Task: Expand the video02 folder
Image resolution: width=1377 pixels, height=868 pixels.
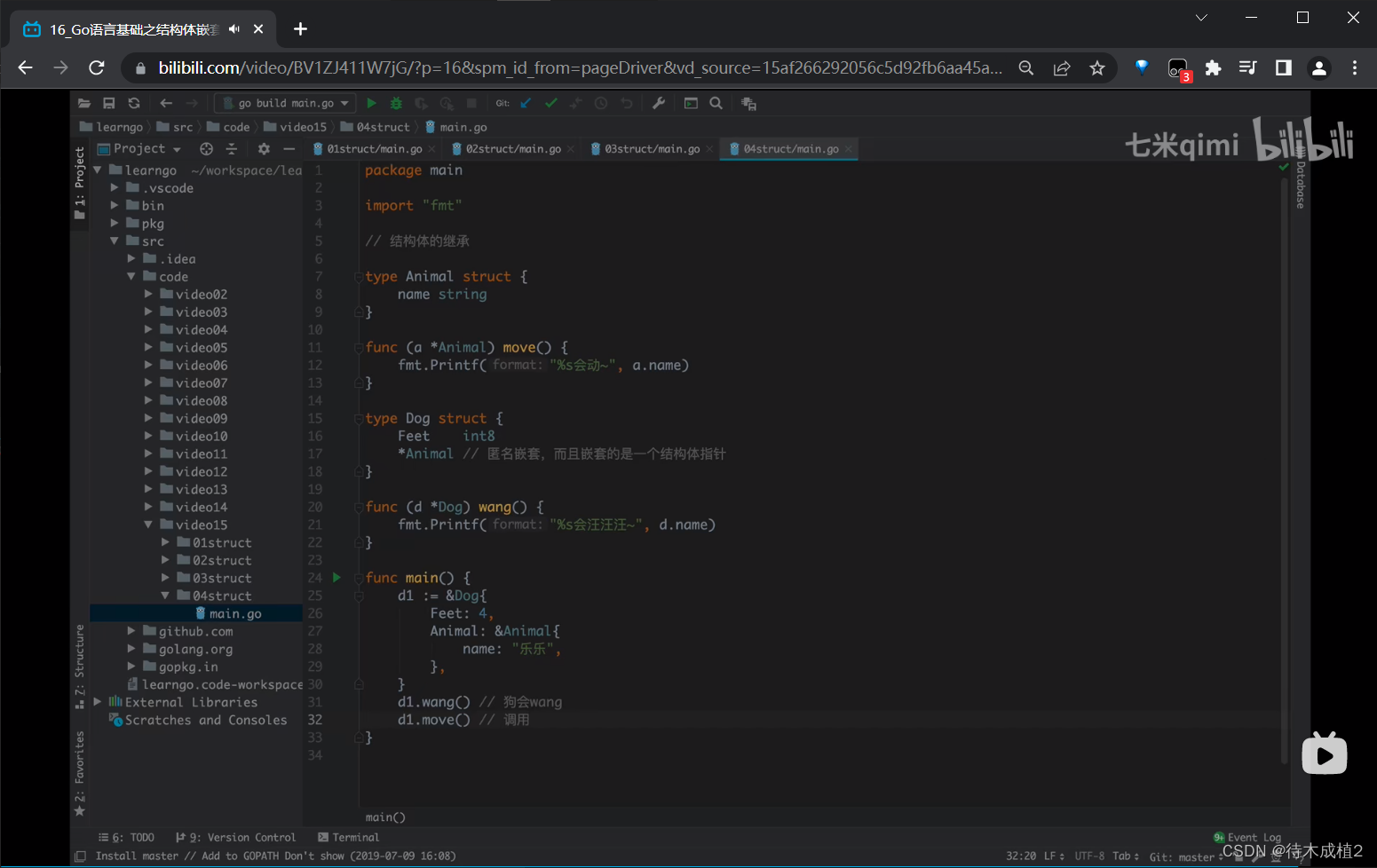Action: tap(148, 294)
